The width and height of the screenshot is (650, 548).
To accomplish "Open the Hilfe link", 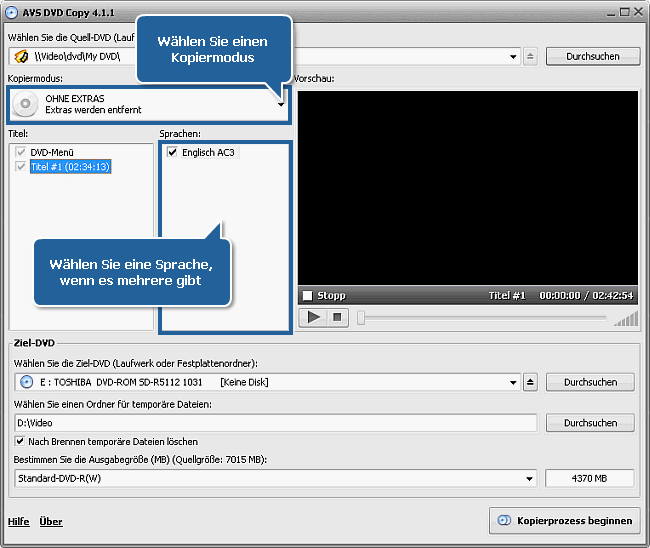I will (x=19, y=521).
